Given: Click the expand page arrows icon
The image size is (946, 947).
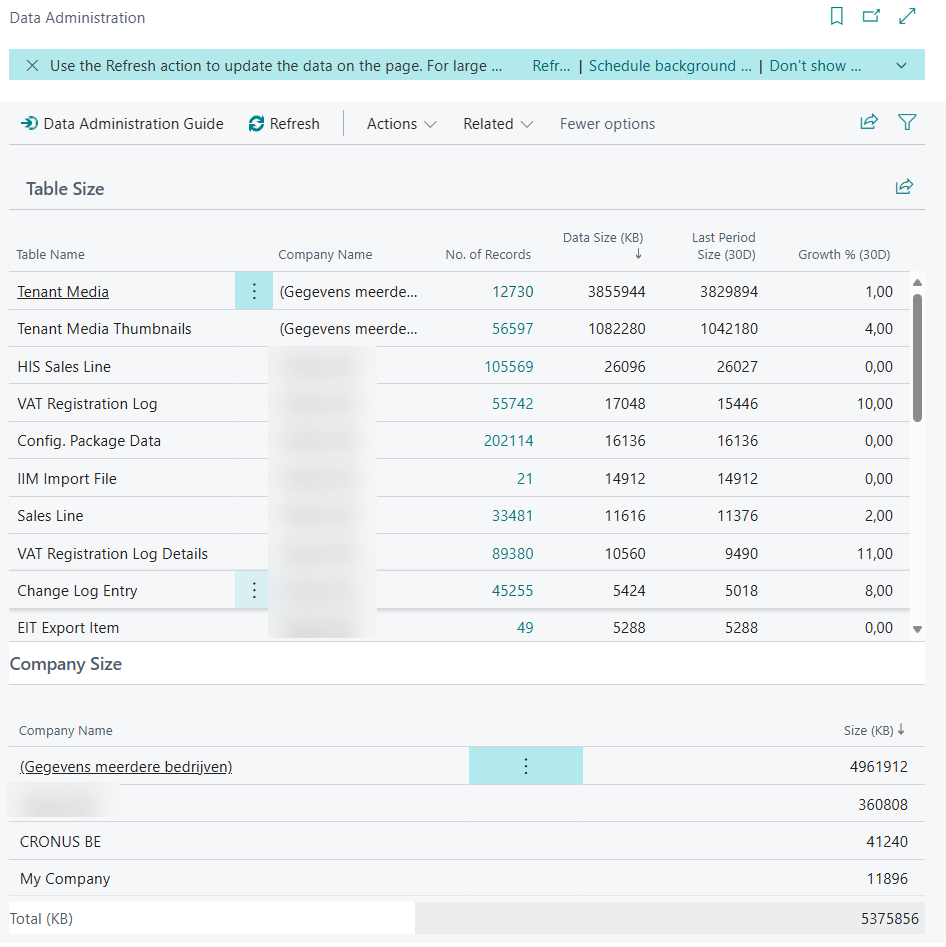Looking at the screenshot, I should pos(907,16).
